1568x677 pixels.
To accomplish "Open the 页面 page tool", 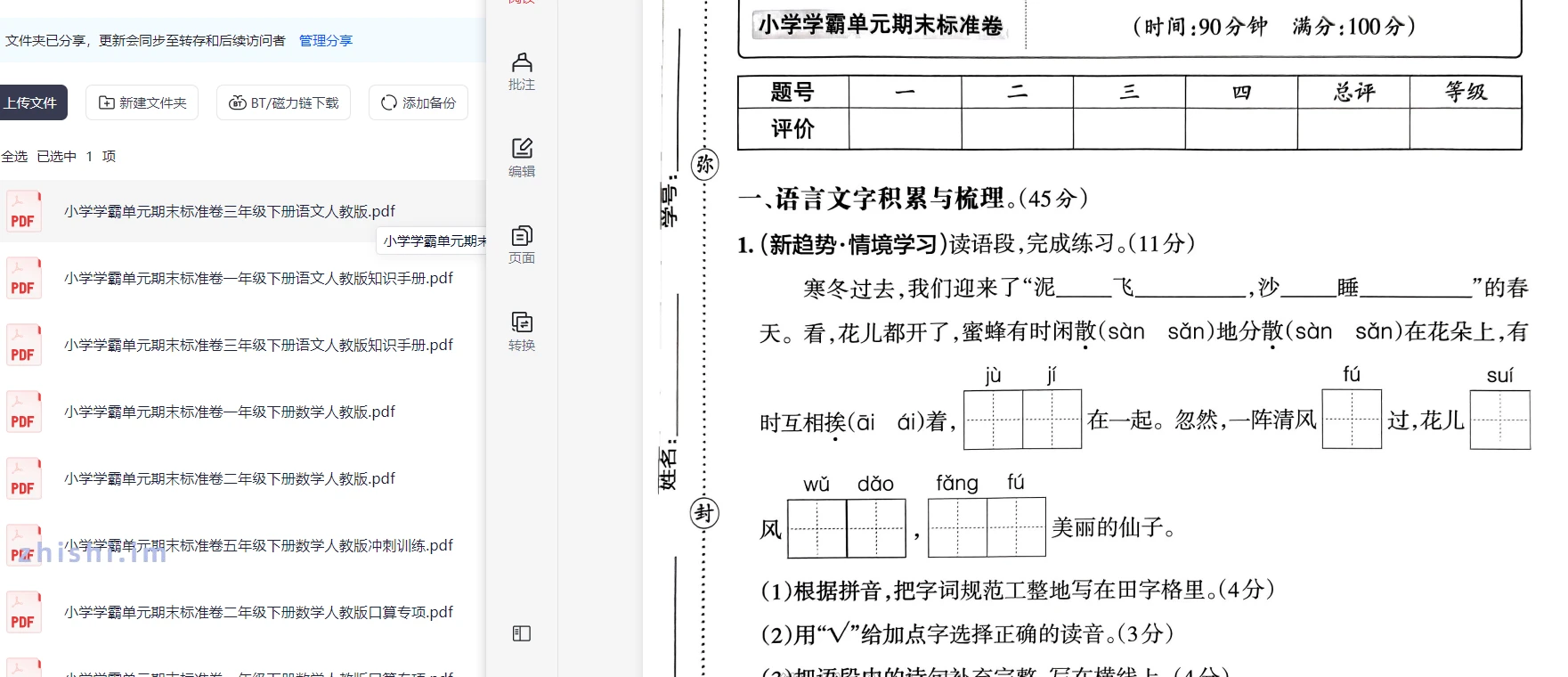I will point(522,245).
